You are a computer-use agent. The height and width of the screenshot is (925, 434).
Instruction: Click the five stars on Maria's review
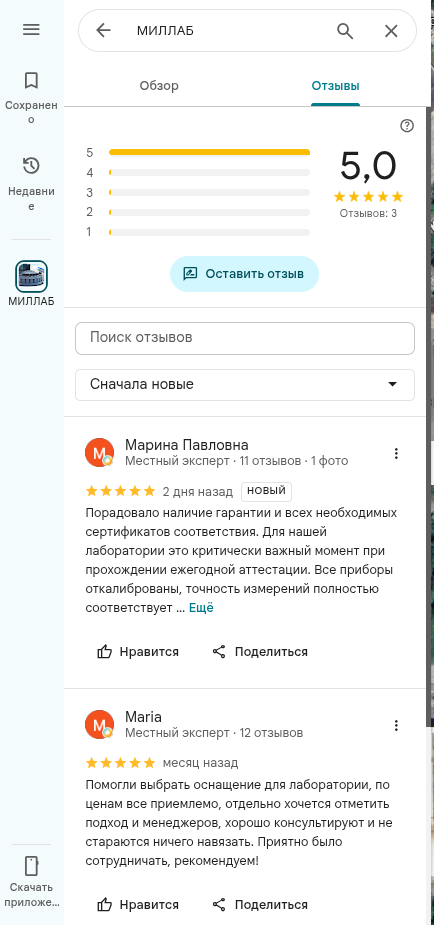120,763
